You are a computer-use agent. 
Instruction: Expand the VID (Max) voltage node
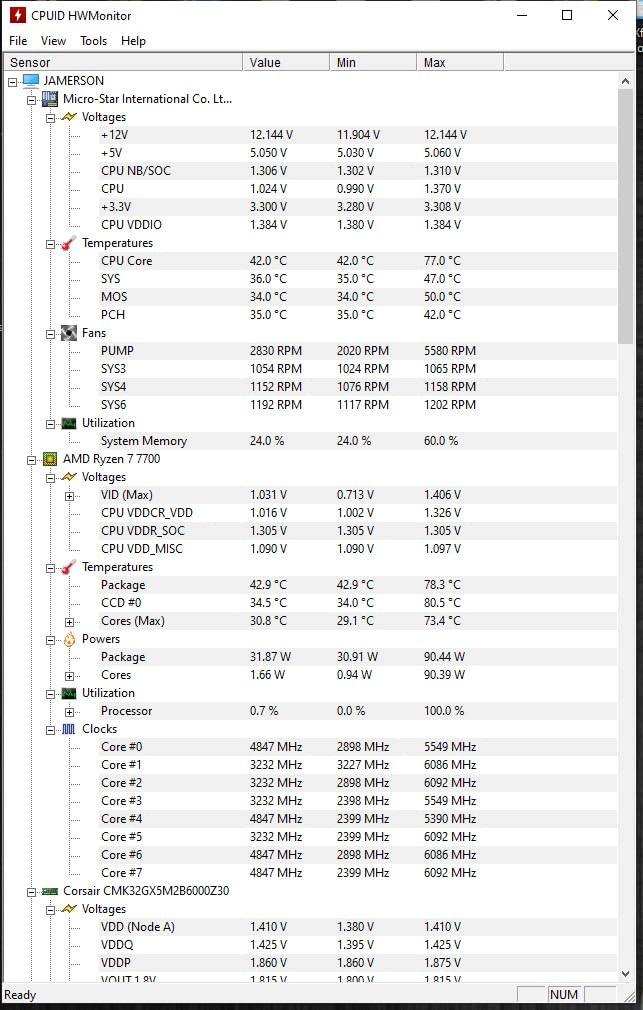69,495
